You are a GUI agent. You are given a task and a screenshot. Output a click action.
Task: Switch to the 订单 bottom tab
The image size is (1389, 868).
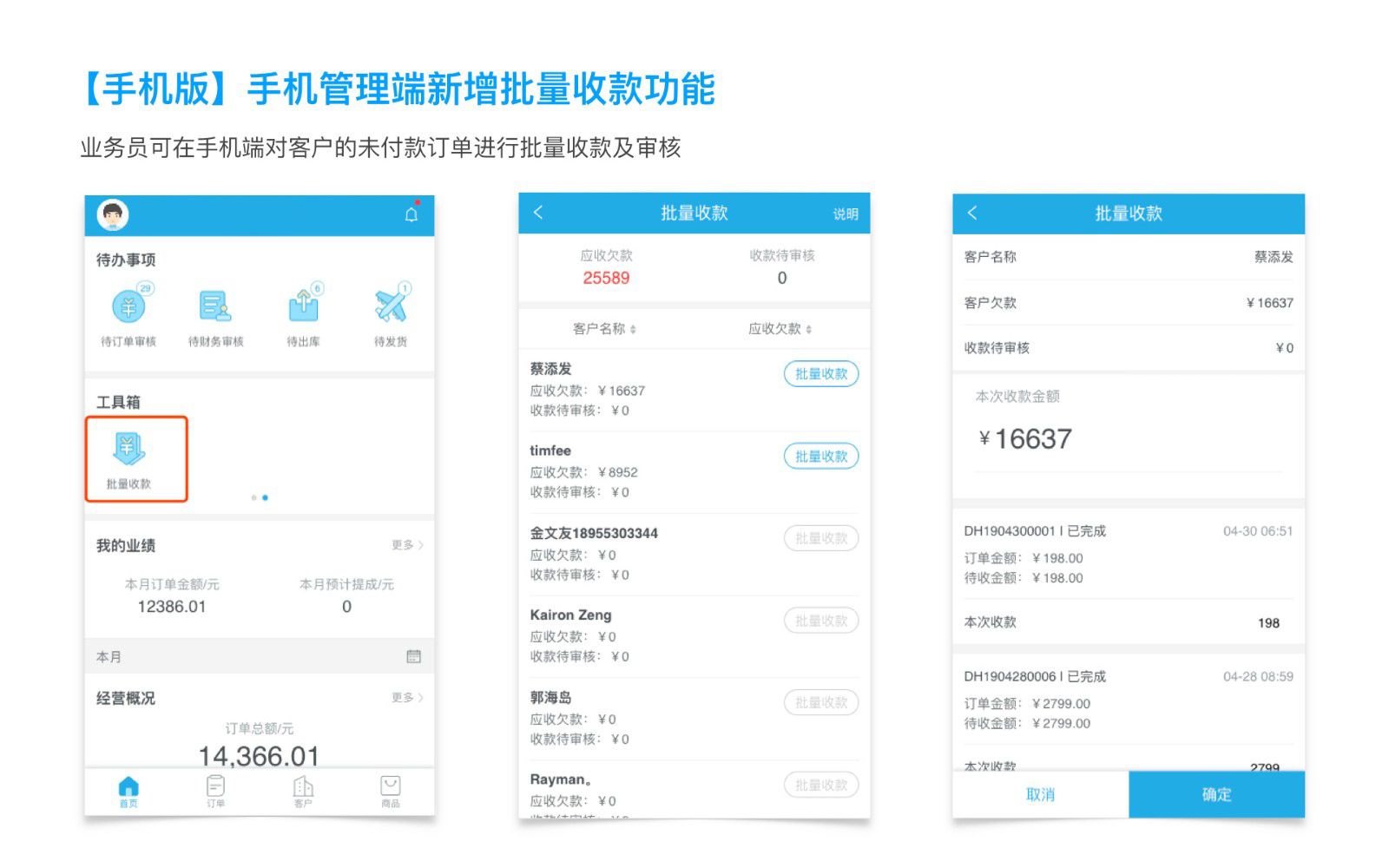click(x=215, y=790)
